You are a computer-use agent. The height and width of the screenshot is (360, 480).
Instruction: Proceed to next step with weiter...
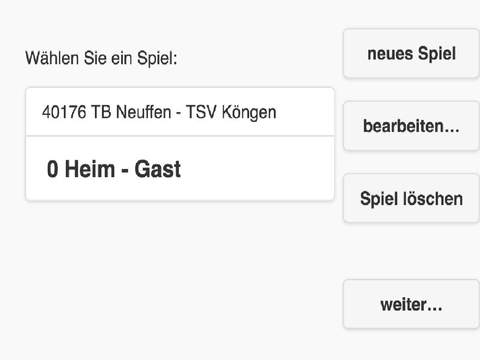(411, 304)
